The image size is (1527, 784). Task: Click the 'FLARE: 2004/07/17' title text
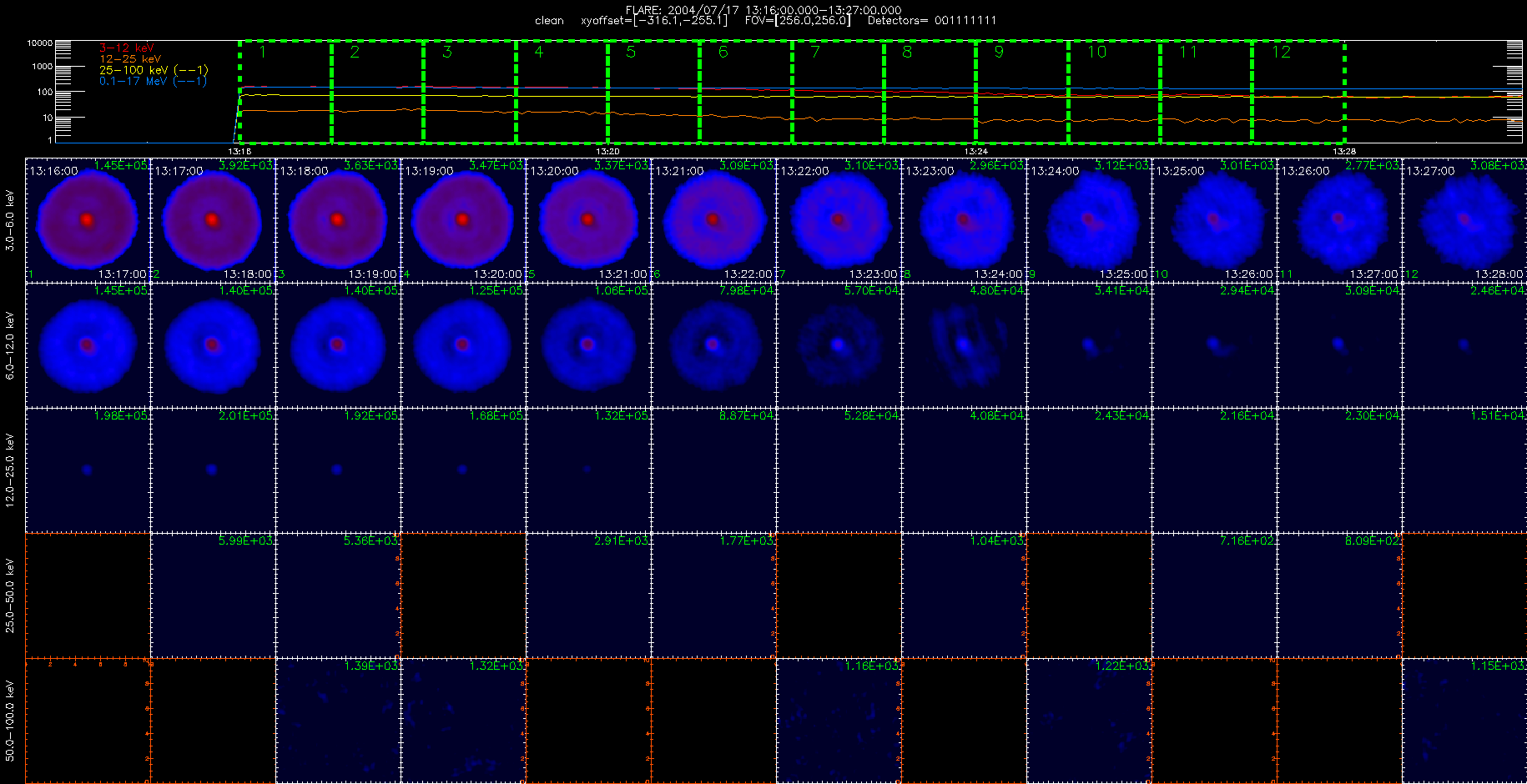point(683,10)
